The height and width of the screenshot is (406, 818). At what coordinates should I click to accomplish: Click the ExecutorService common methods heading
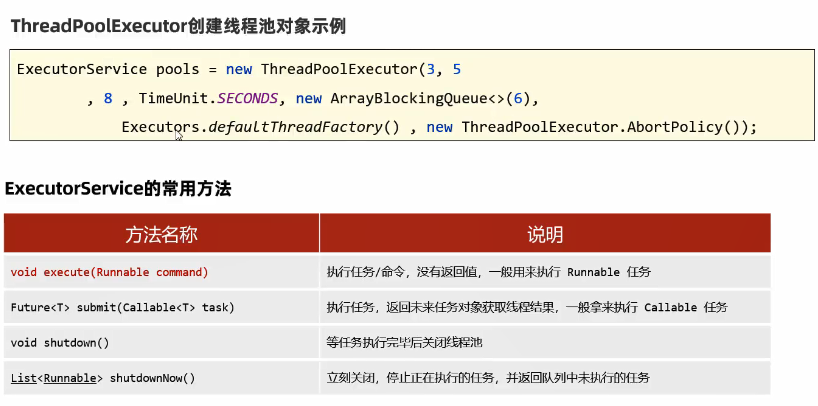click(118, 189)
